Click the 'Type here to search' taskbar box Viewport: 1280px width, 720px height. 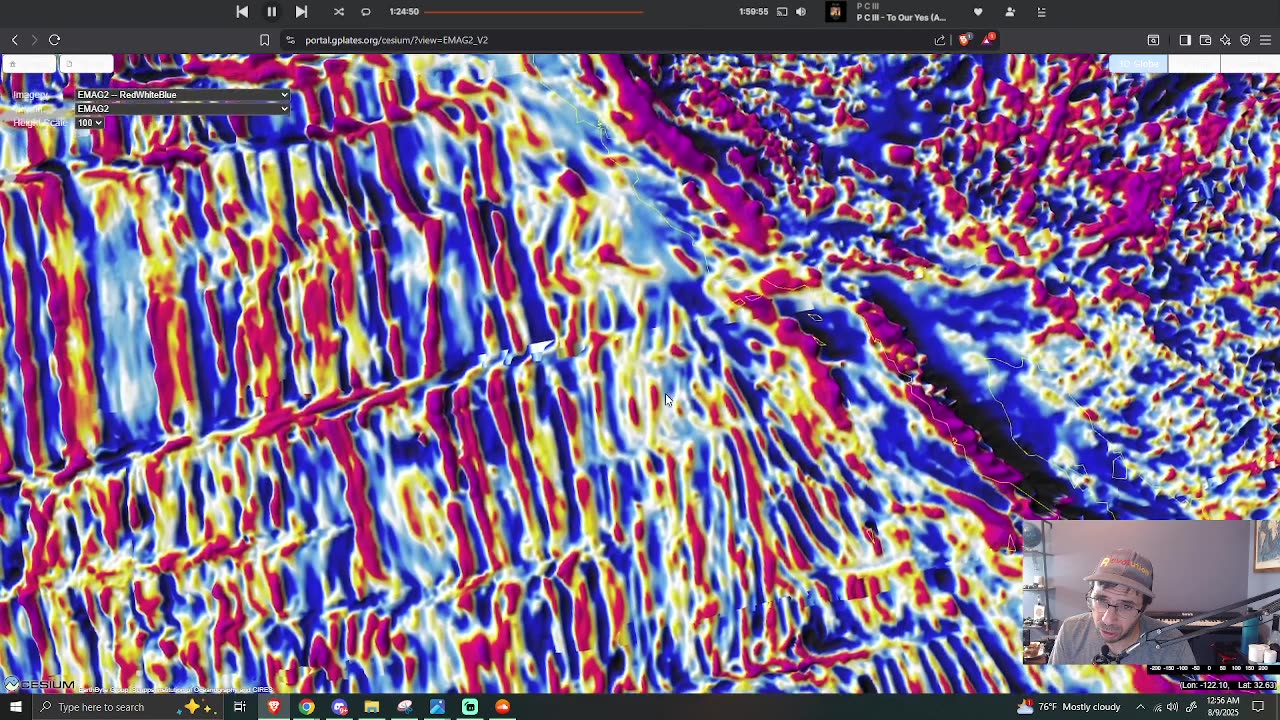click(x=128, y=707)
